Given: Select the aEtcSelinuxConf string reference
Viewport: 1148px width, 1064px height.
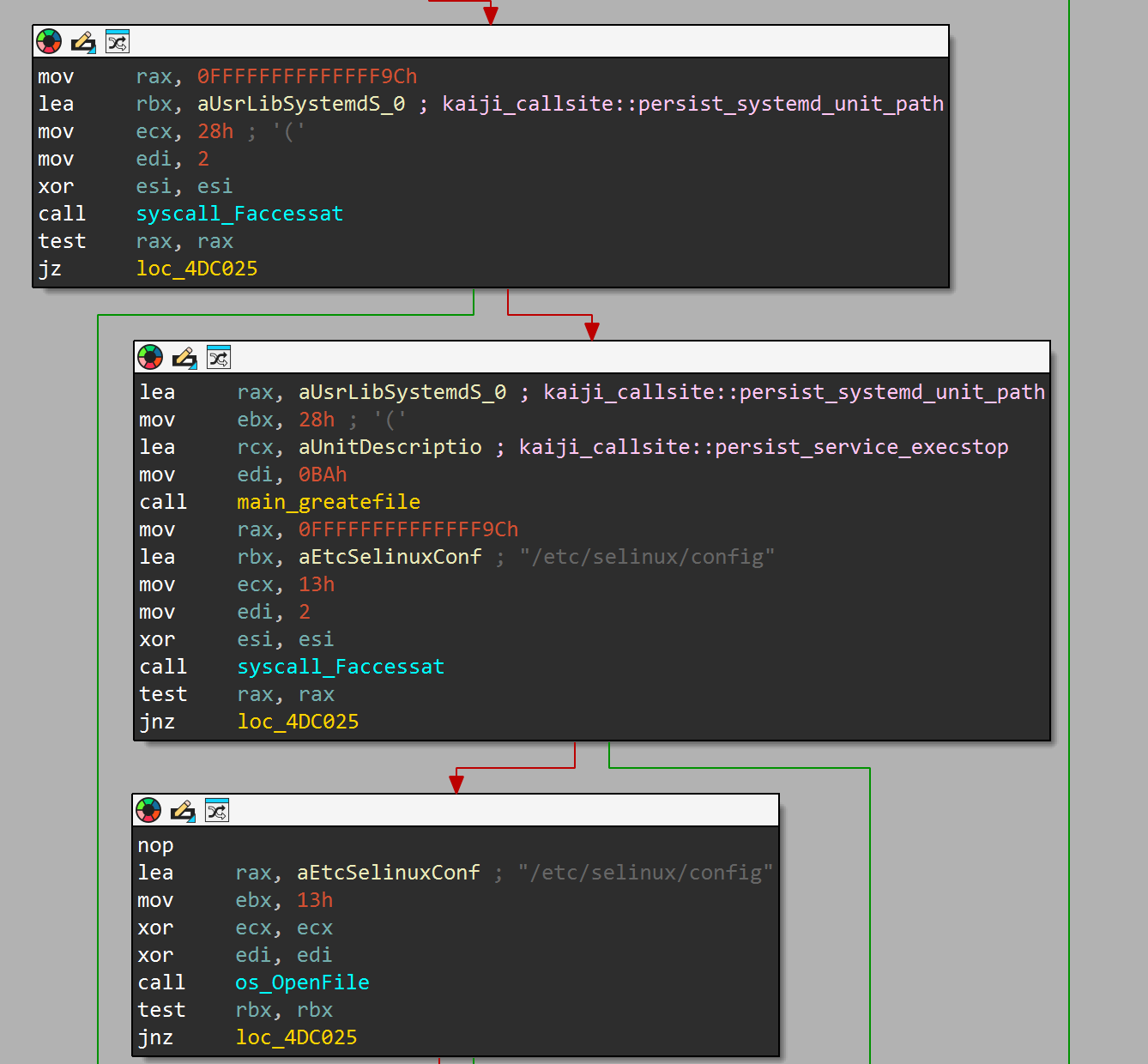Looking at the screenshot, I should (390, 557).
